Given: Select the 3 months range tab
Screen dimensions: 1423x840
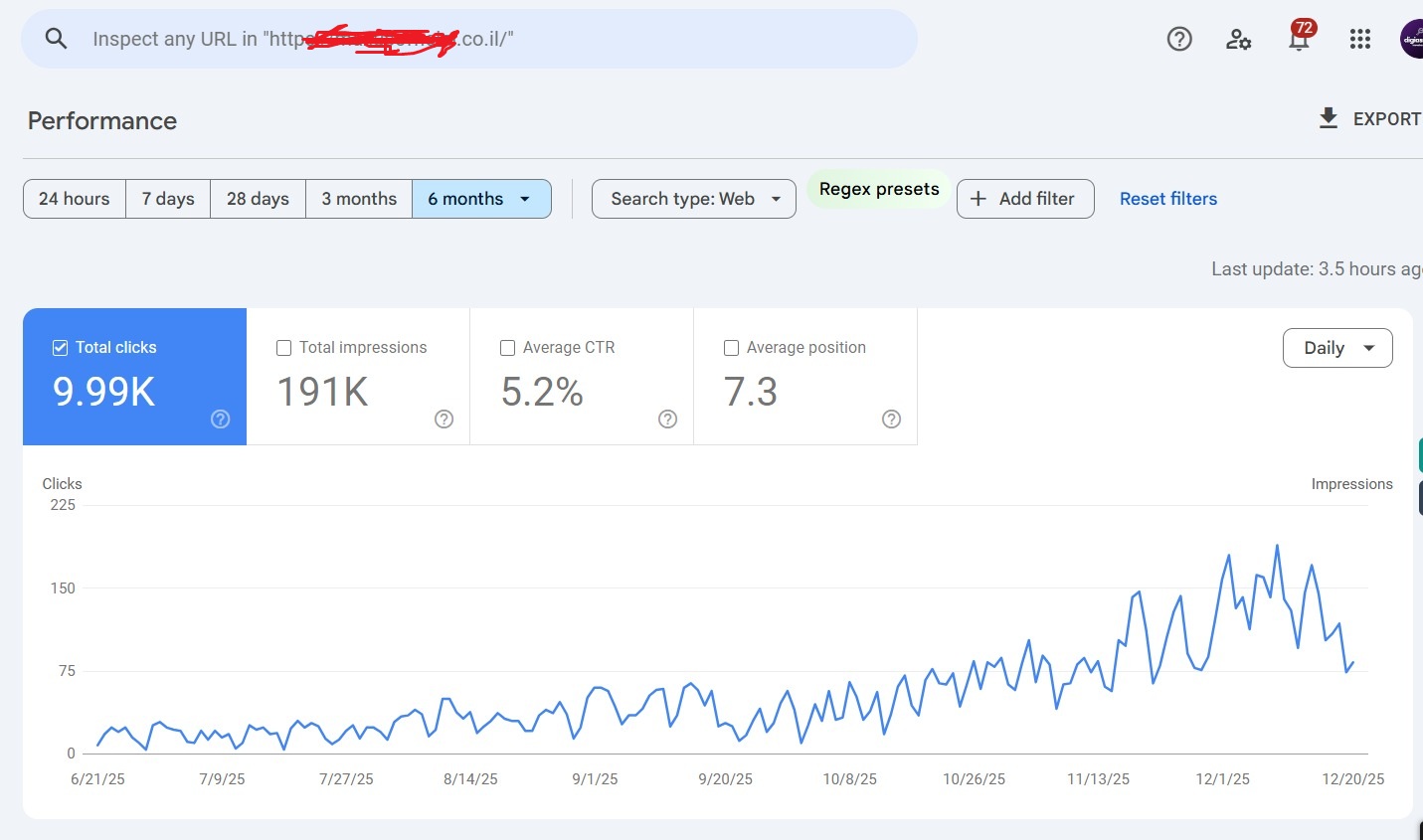Looking at the screenshot, I should (359, 199).
